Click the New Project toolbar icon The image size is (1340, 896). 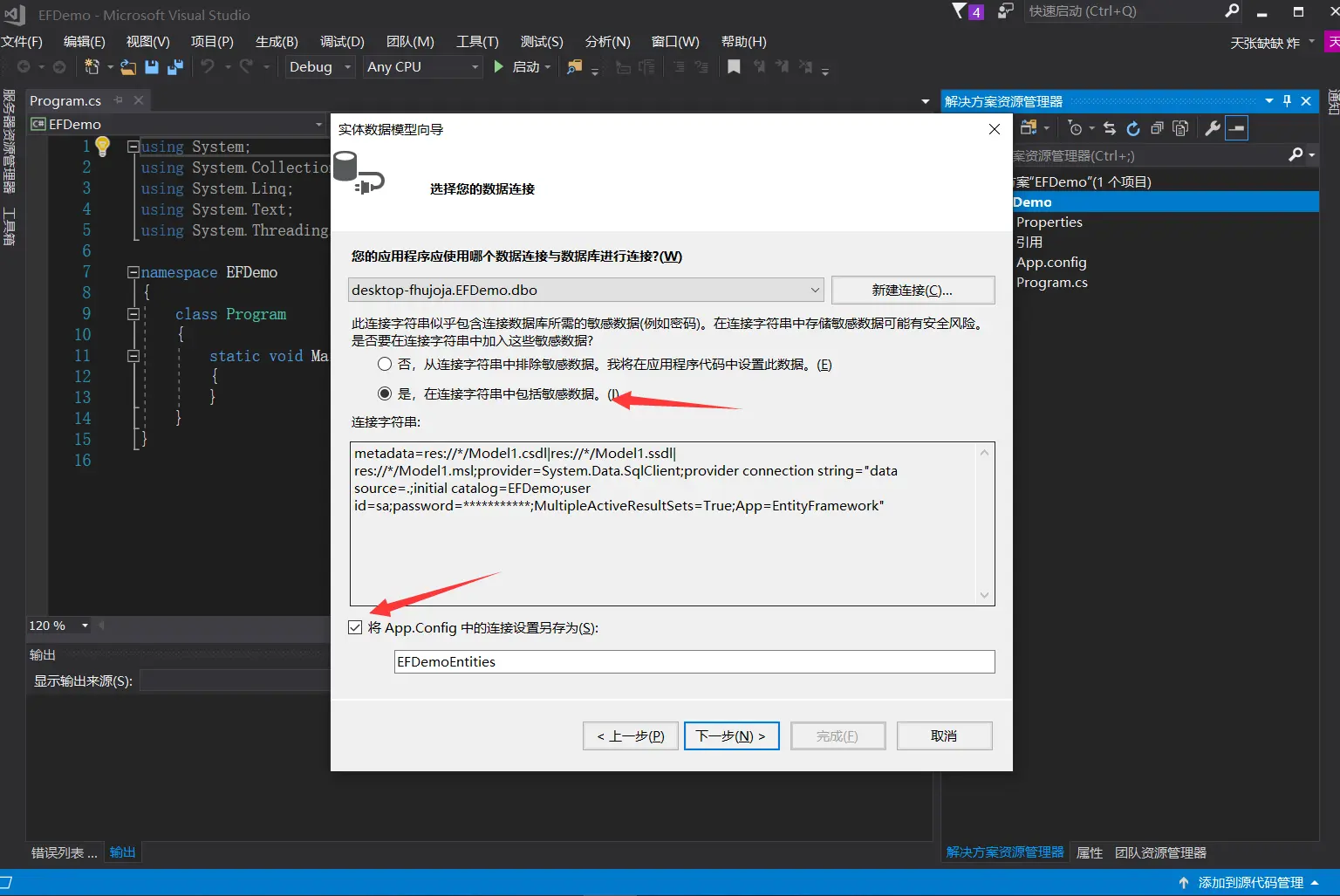(92, 66)
